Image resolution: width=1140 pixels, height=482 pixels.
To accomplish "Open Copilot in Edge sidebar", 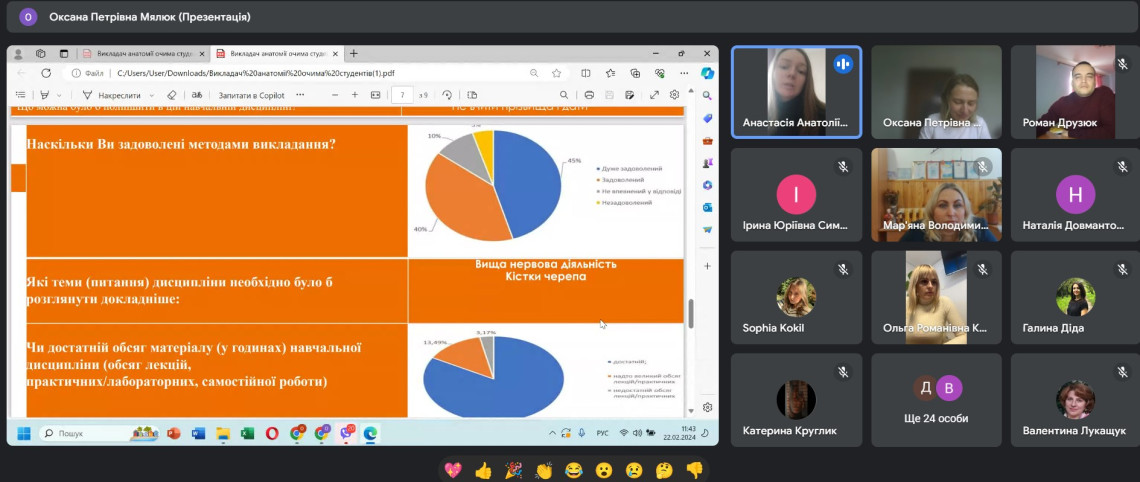I will [707, 73].
